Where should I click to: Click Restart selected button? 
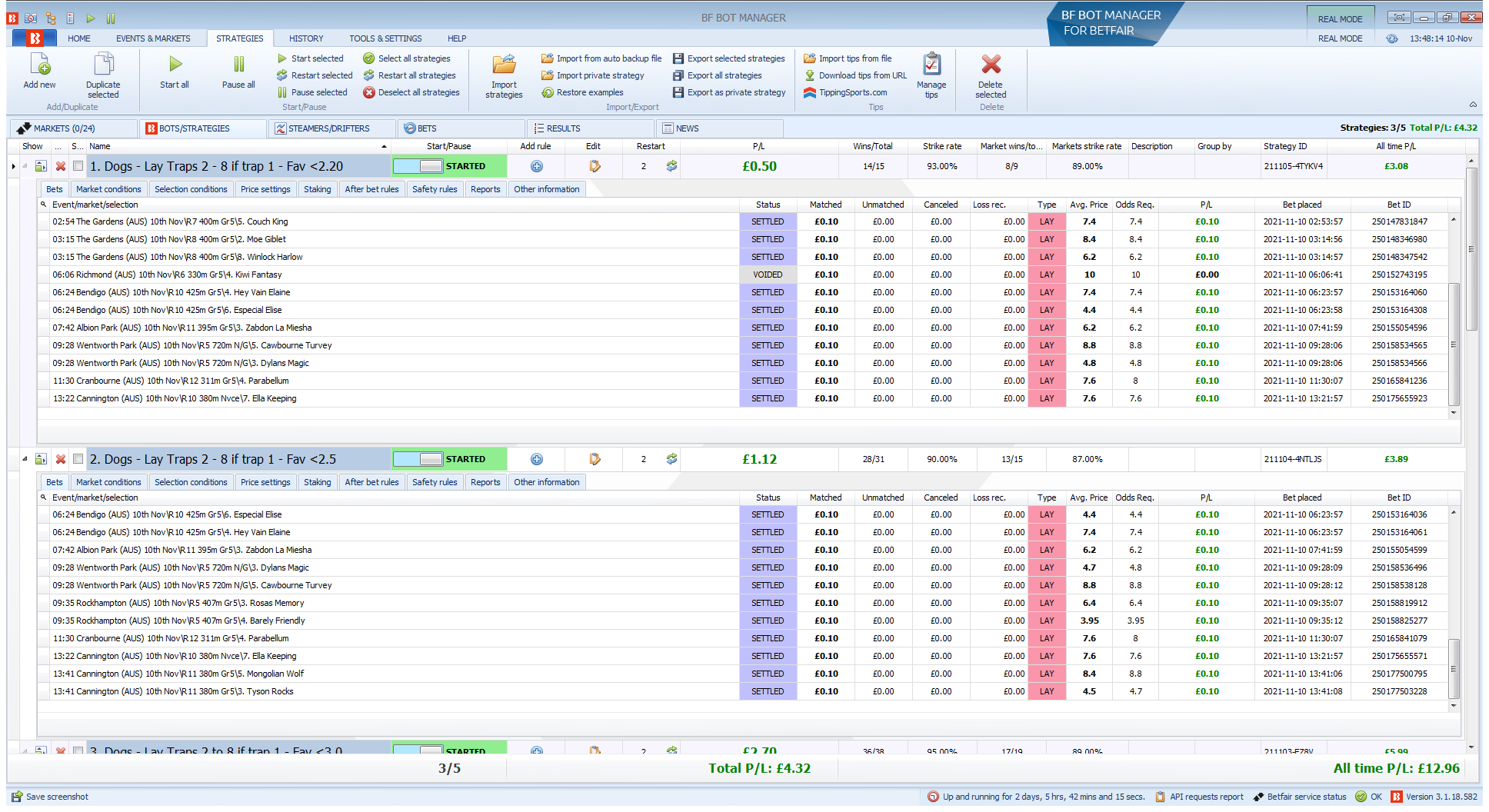point(315,75)
